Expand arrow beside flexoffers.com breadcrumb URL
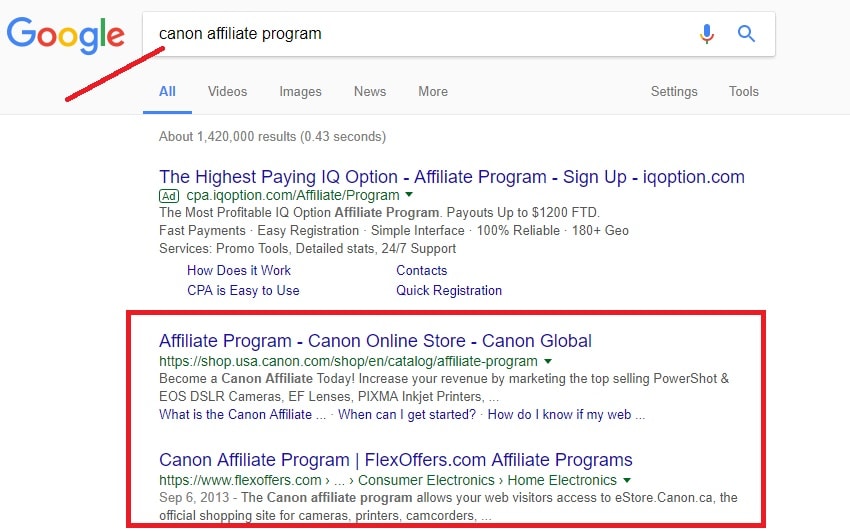The height and width of the screenshot is (531, 850). click(x=627, y=480)
